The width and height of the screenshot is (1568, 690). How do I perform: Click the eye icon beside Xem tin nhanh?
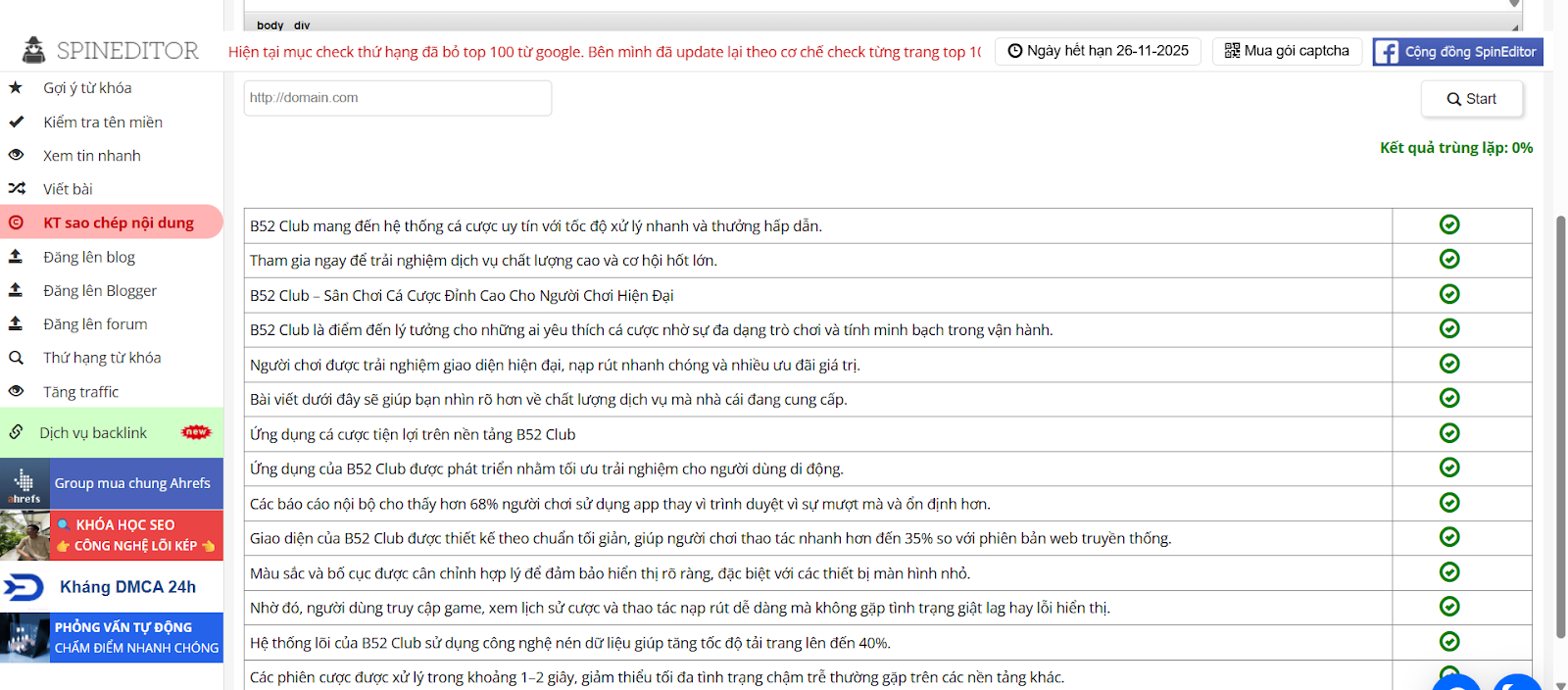point(16,155)
